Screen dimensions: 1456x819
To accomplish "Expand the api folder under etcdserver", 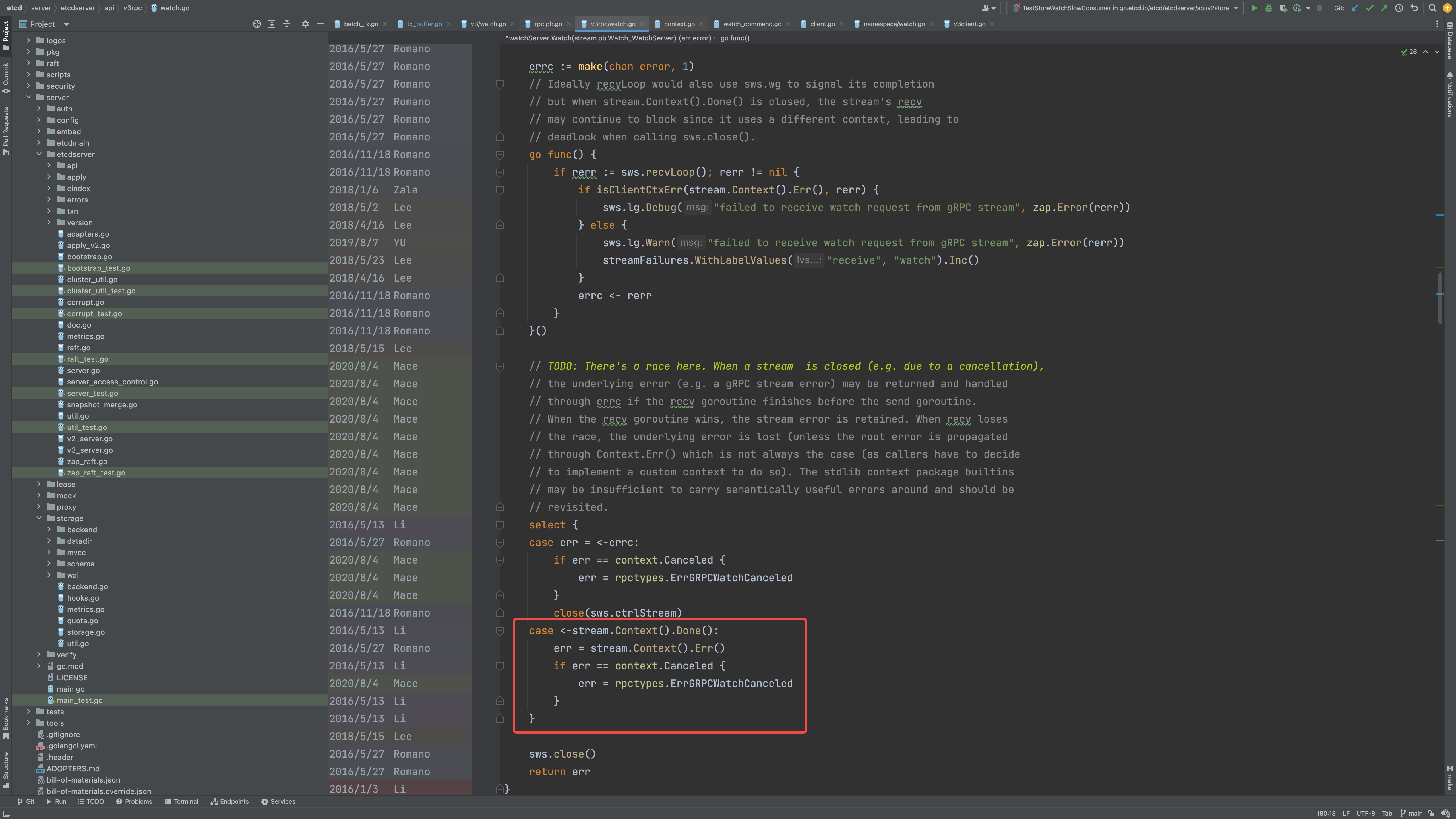I will click(x=49, y=166).
